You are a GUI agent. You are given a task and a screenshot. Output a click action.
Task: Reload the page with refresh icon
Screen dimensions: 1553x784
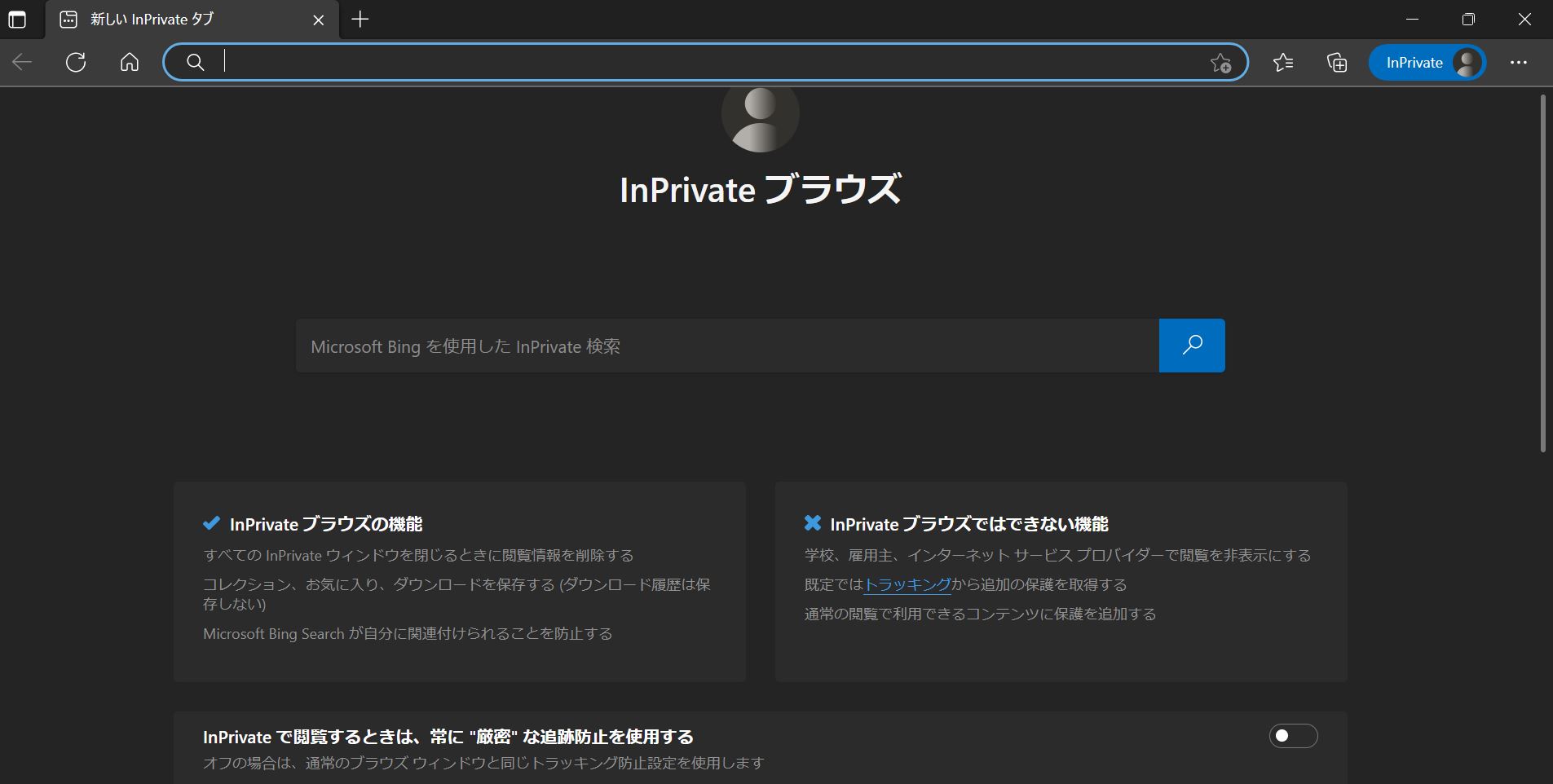[76, 62]
